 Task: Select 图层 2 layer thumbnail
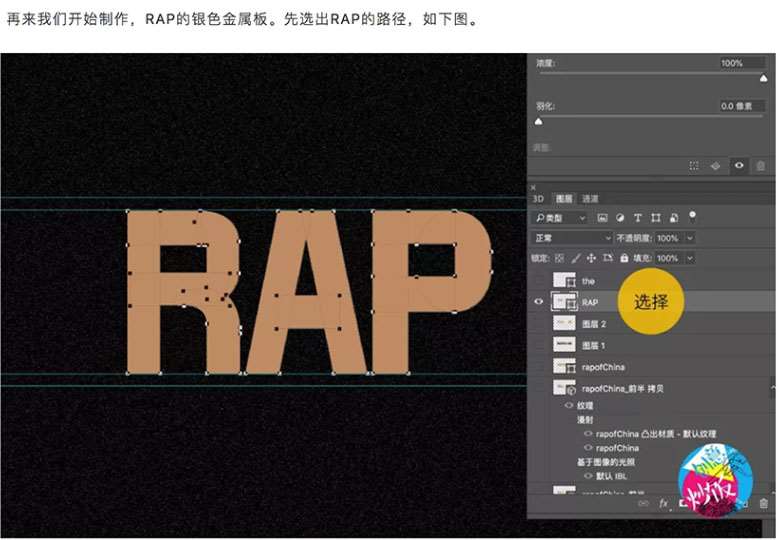[564, 324]
